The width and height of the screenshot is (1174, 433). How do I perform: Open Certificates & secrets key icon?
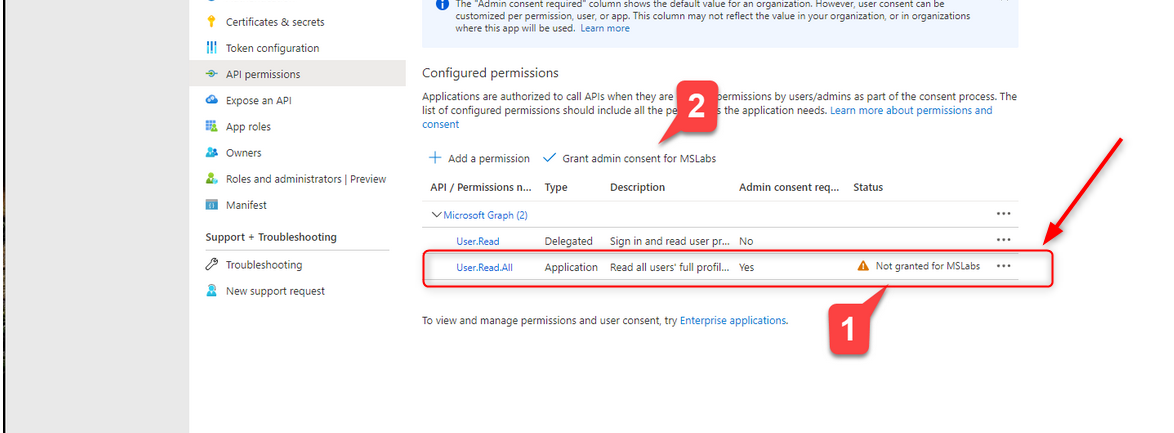click(211, 22)
